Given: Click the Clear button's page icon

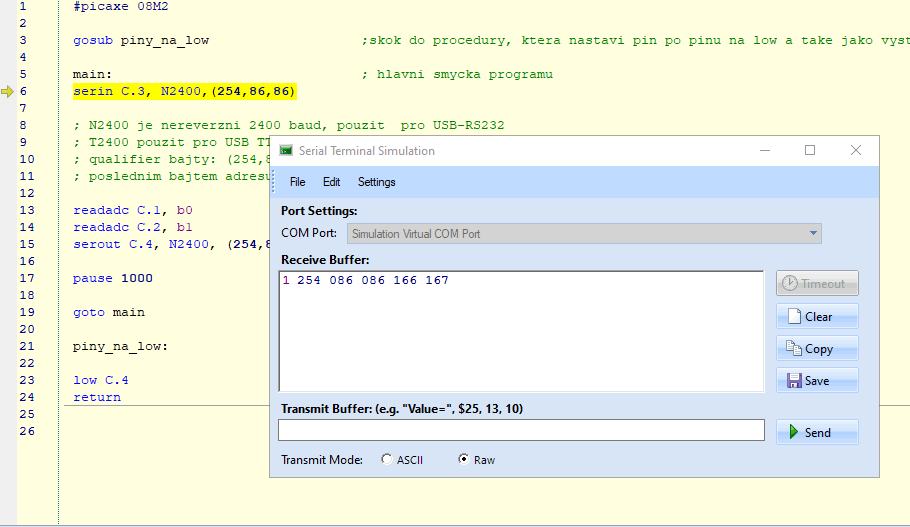Looking at the screenshot, I should pos(793,317).
